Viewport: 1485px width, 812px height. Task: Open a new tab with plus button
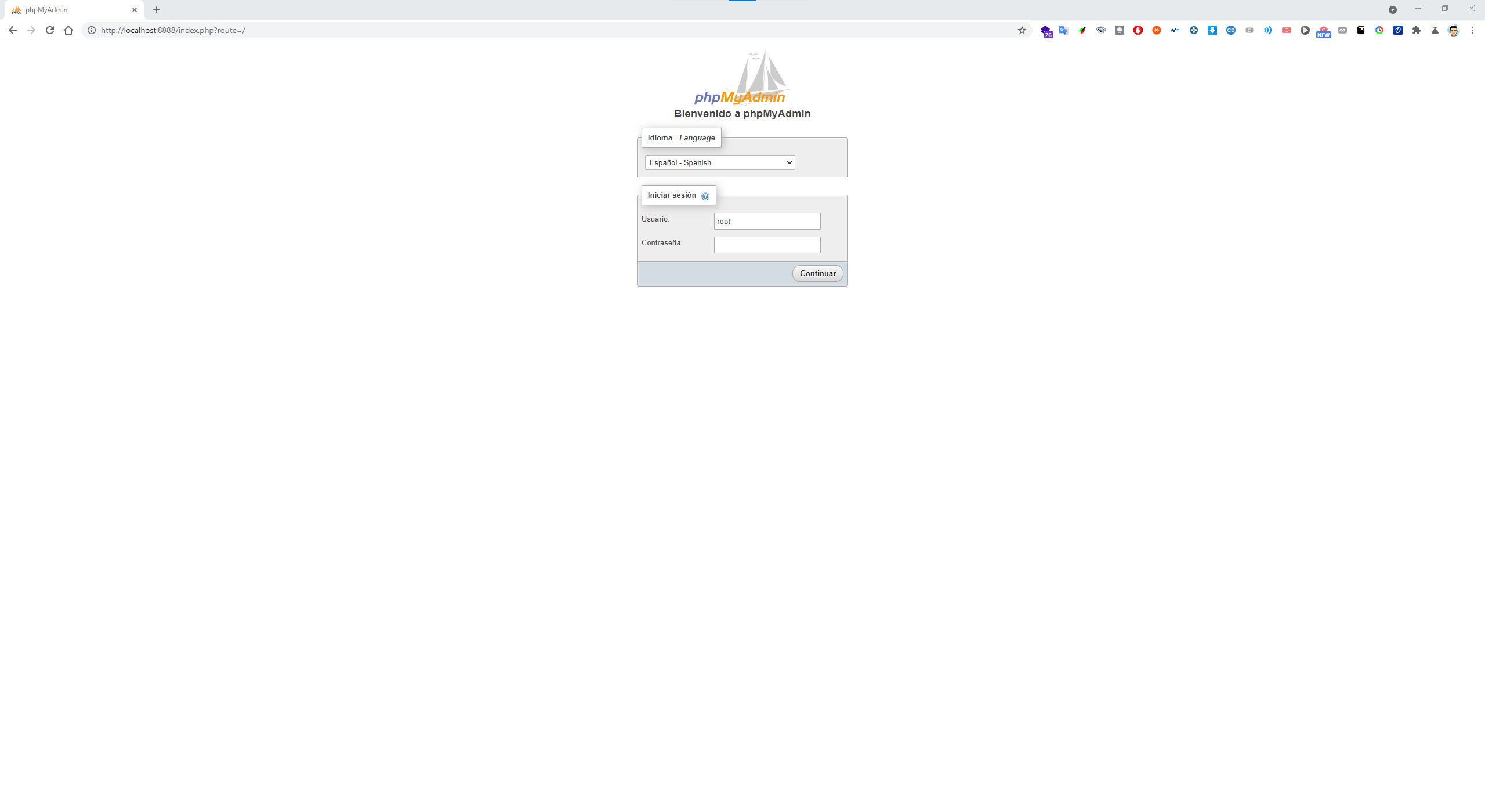pyautogui.click(x=157, y=10)
